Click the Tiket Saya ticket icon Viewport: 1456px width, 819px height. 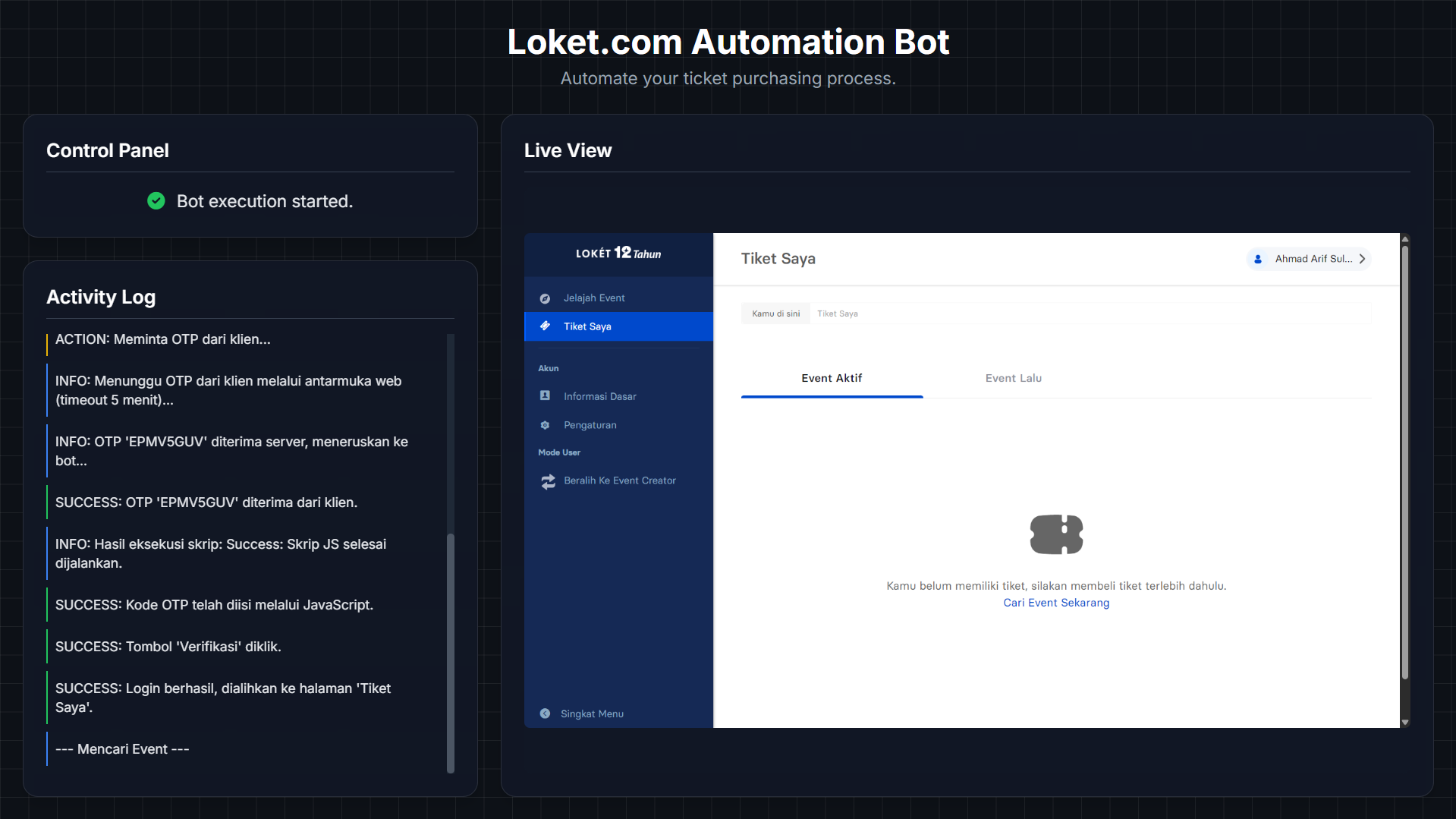[x=544, y=326]
